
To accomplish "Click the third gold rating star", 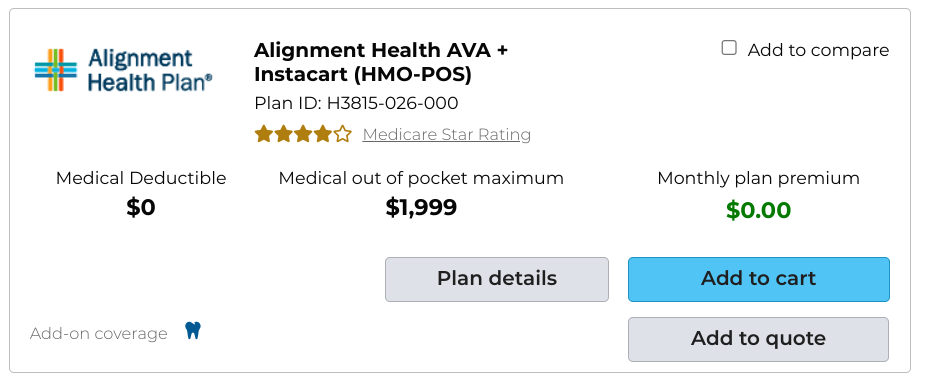I will 303,134.
